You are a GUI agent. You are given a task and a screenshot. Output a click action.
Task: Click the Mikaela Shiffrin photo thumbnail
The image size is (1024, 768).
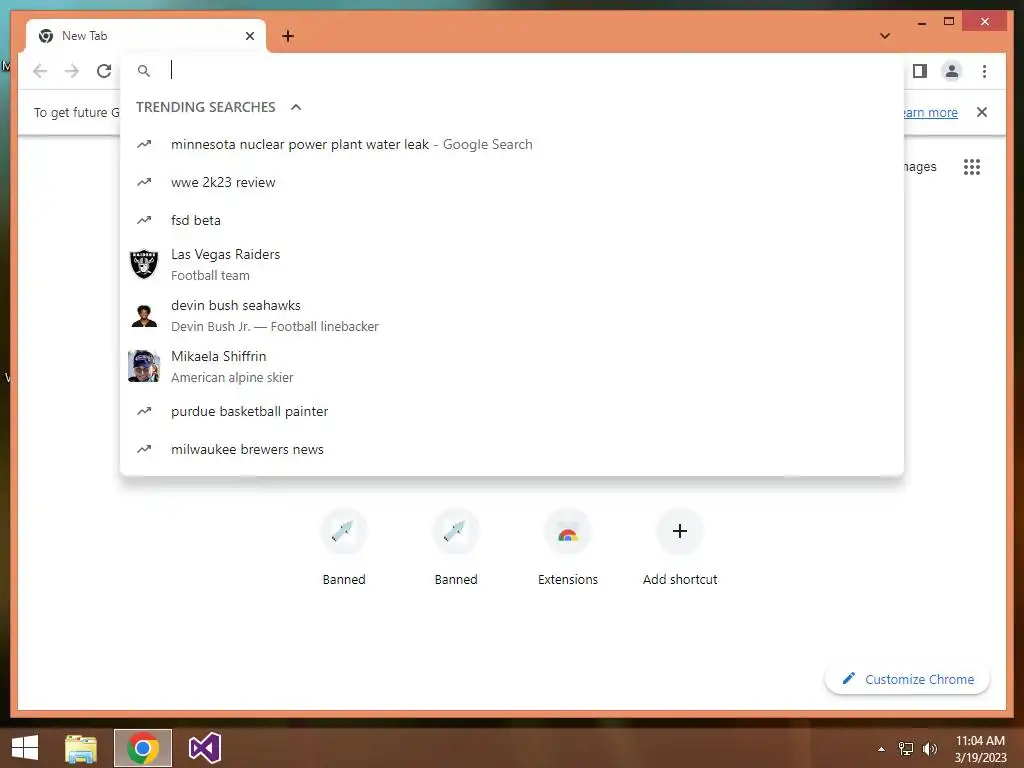pos(144,366)
